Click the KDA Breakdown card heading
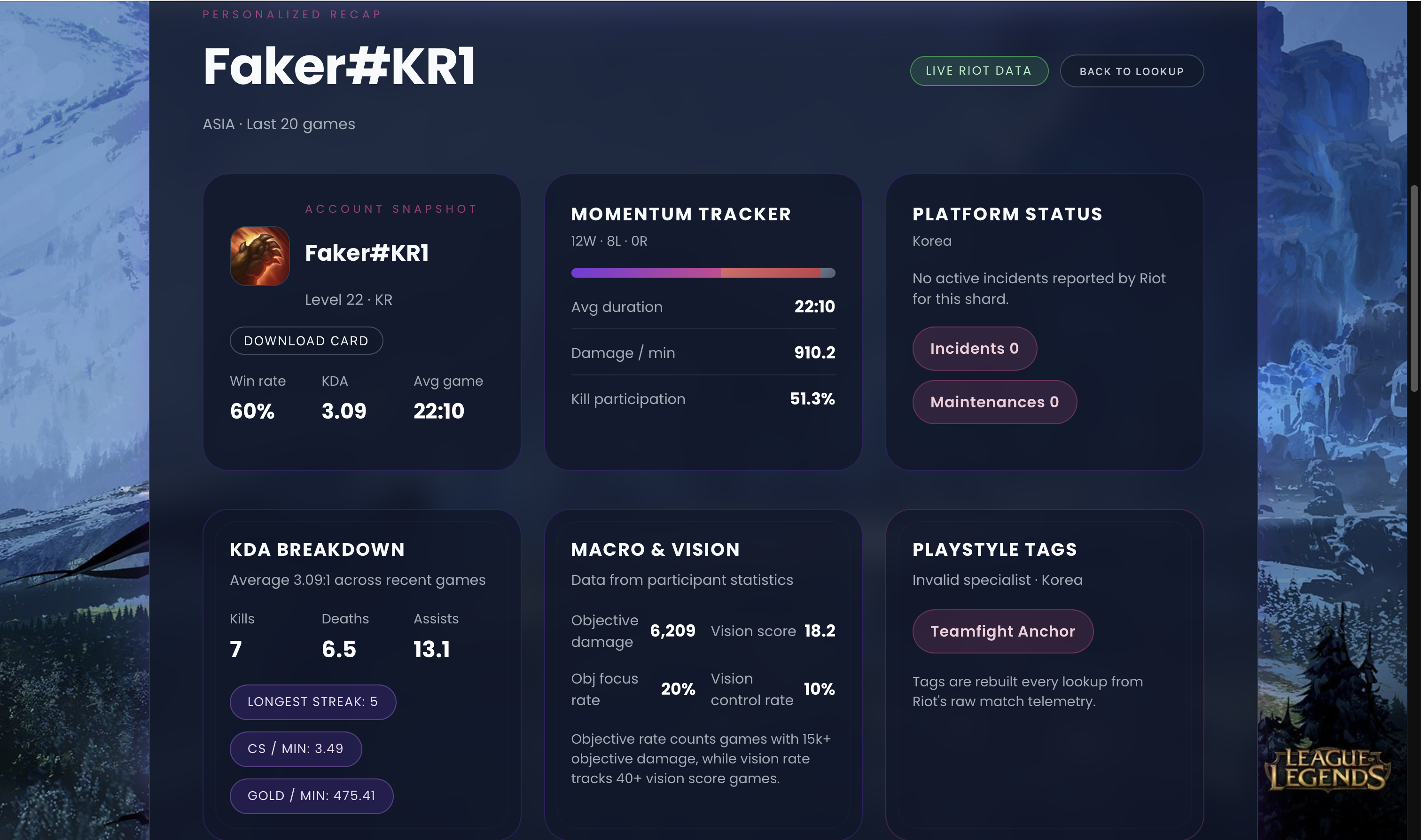 point(317,549)
